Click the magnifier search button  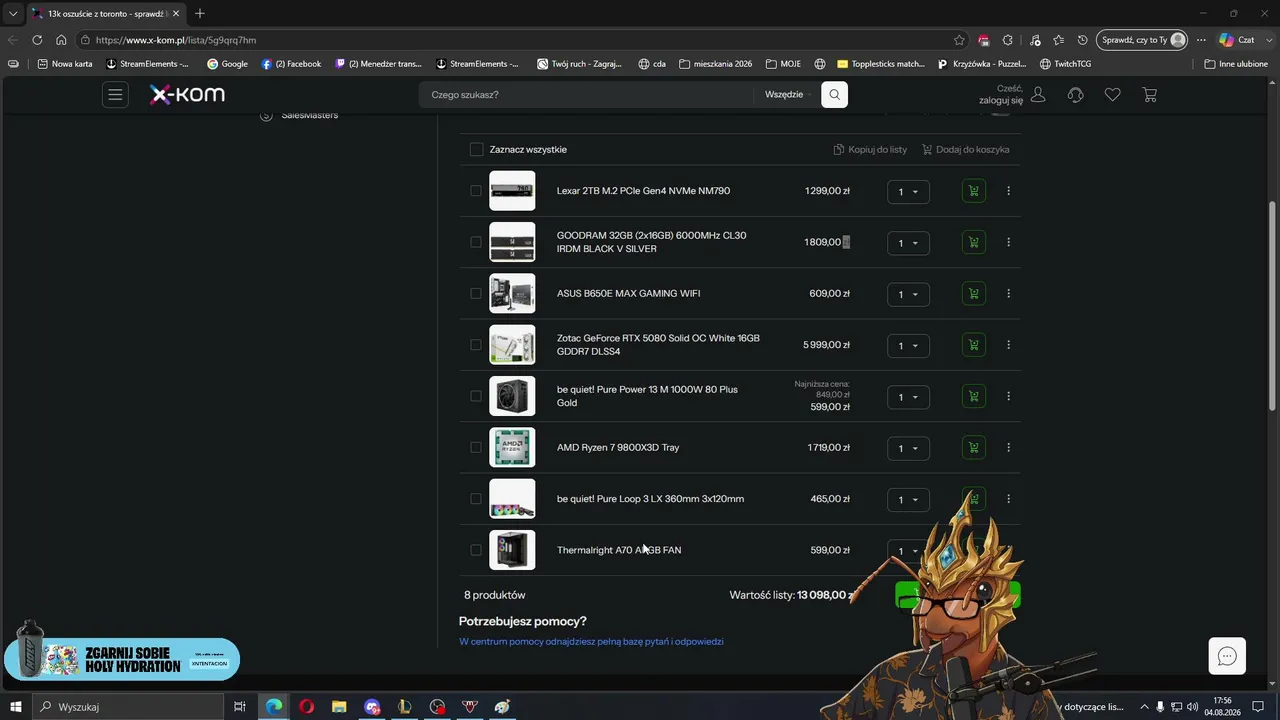coord(834,95)
